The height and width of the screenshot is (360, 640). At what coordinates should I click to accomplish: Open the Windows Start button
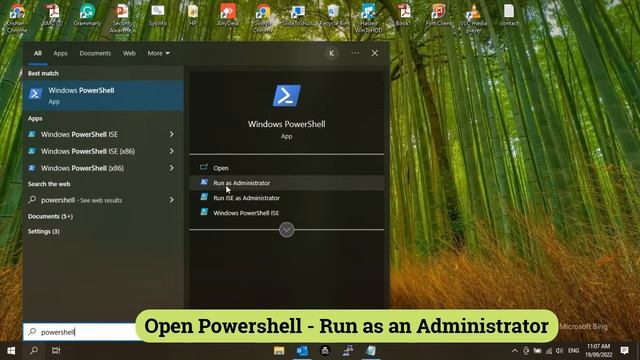11,351
